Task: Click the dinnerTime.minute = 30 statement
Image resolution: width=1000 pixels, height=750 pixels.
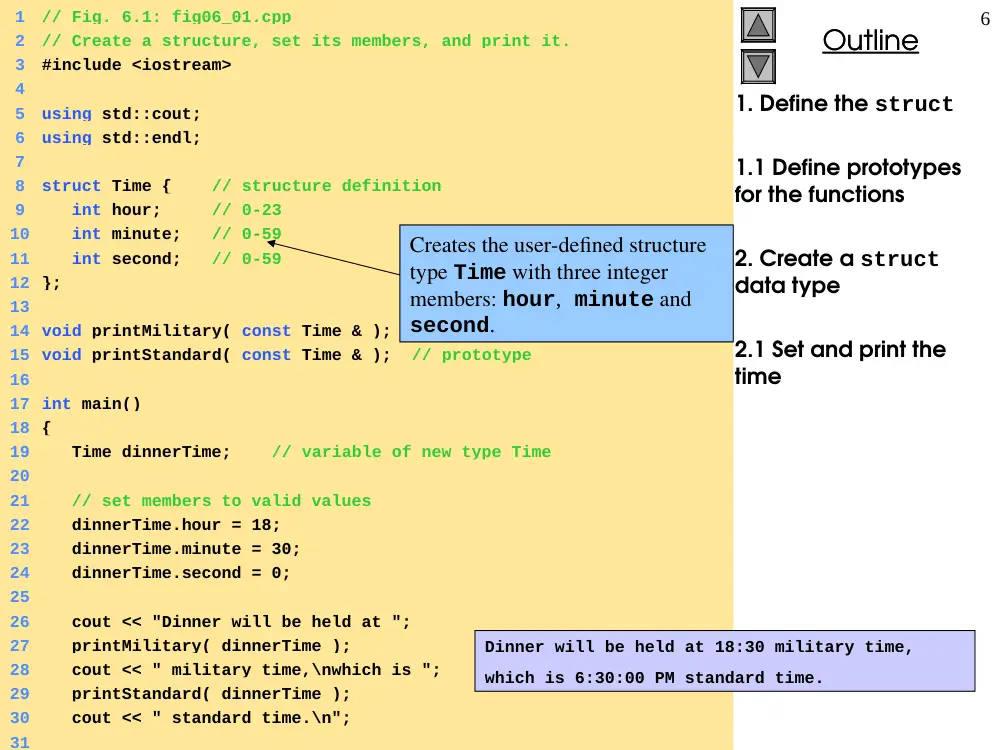Action: click(186, 548)
